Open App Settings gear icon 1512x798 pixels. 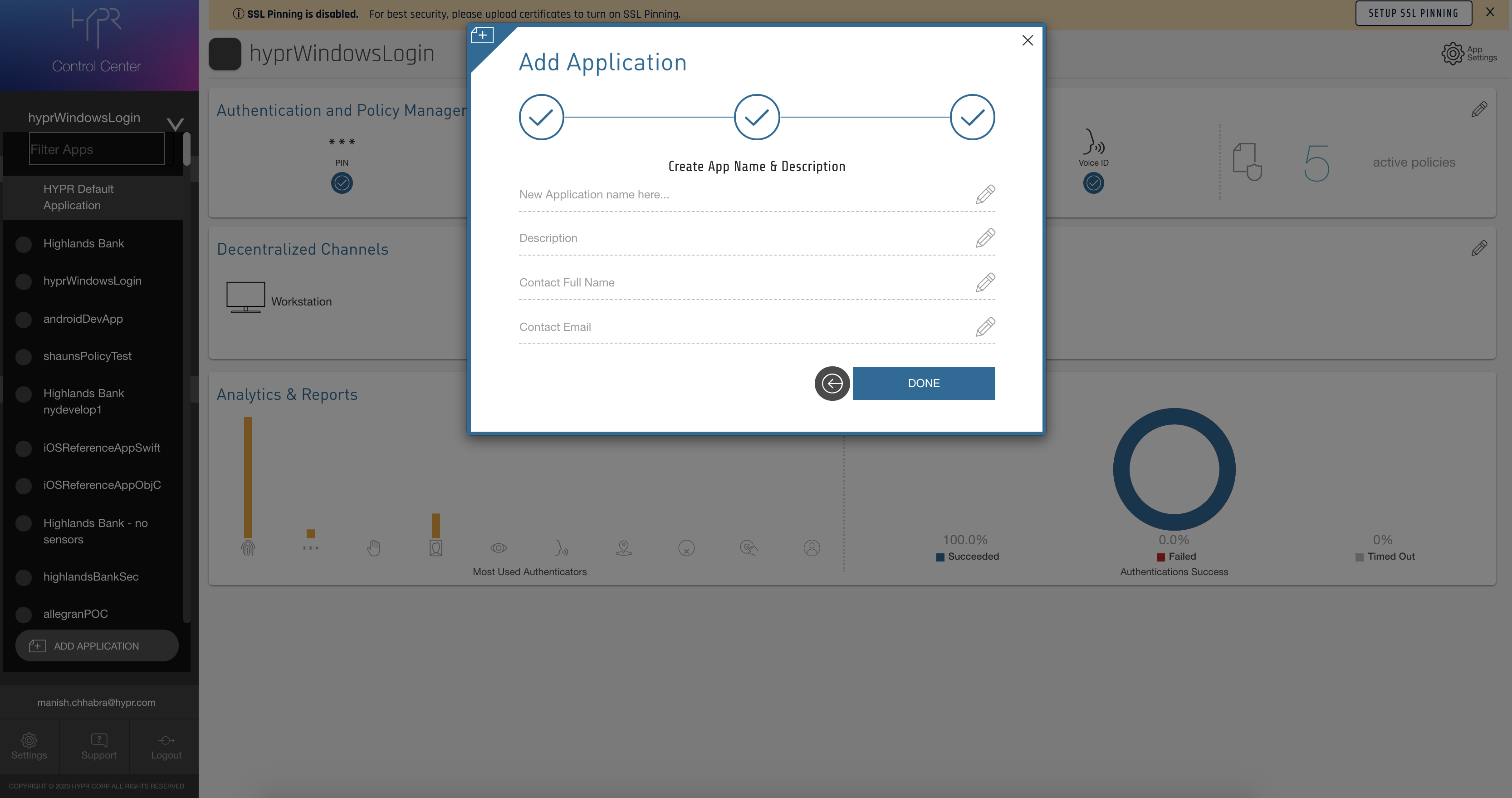pos(1452,54)
